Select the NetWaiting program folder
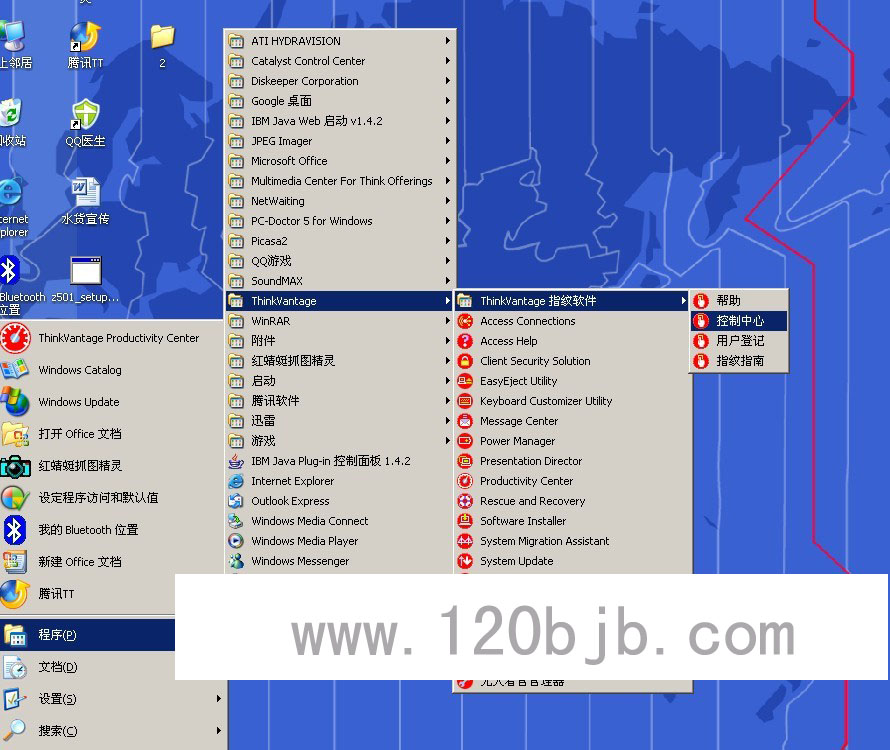The image size is (890, 750). [339, 201]
